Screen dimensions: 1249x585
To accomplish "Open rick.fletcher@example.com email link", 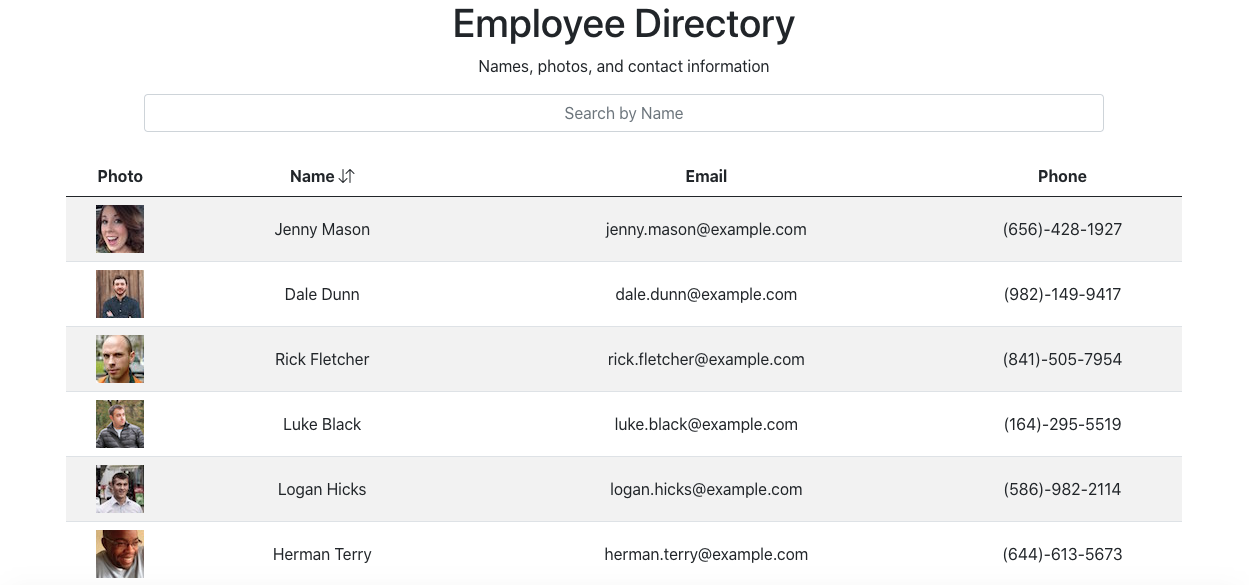I will tap(706, 359).
